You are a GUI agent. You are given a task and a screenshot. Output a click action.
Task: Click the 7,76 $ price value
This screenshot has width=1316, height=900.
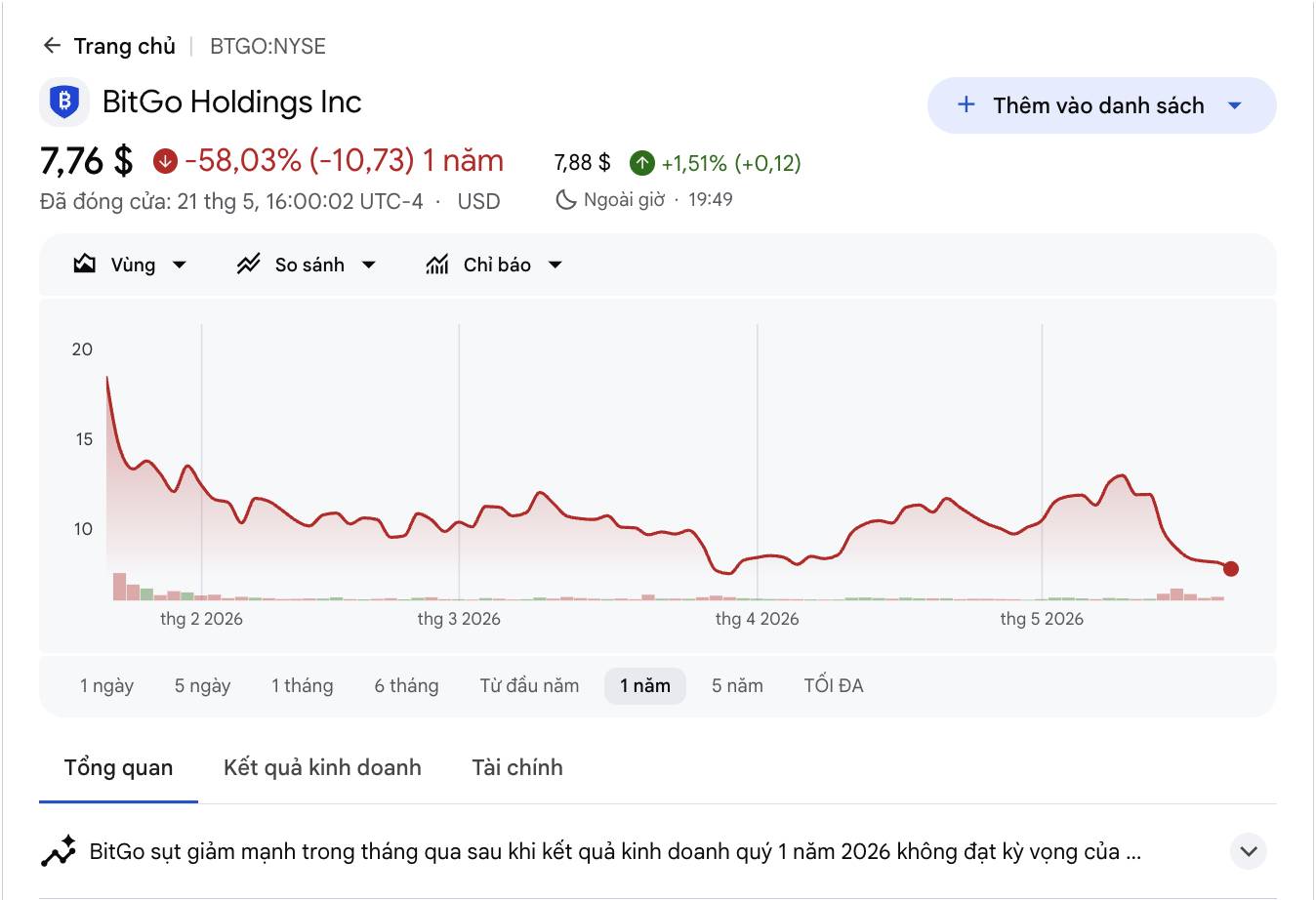86,161
